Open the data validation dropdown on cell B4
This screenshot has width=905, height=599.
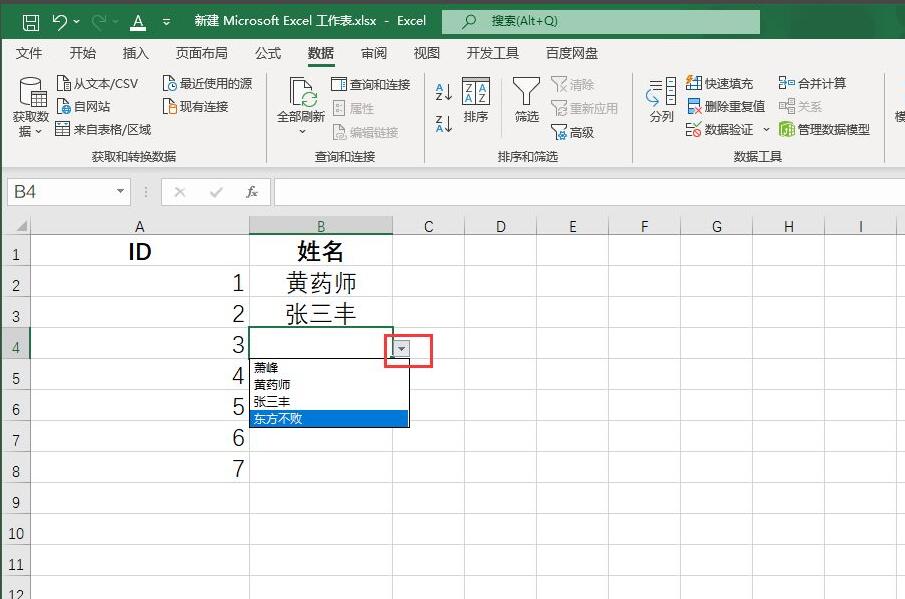400,349
